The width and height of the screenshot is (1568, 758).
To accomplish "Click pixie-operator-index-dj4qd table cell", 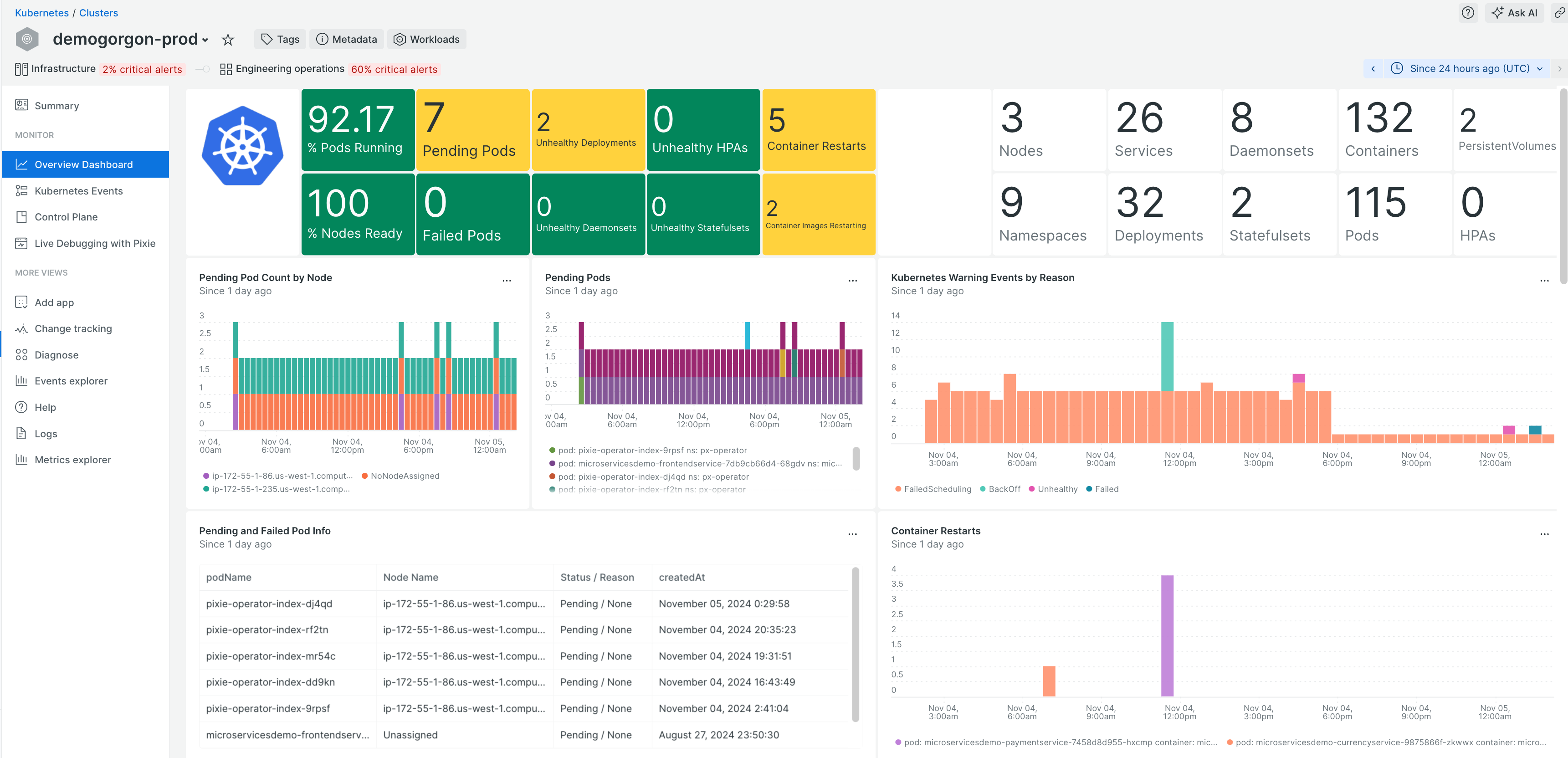I will click(x=287, y=604).
